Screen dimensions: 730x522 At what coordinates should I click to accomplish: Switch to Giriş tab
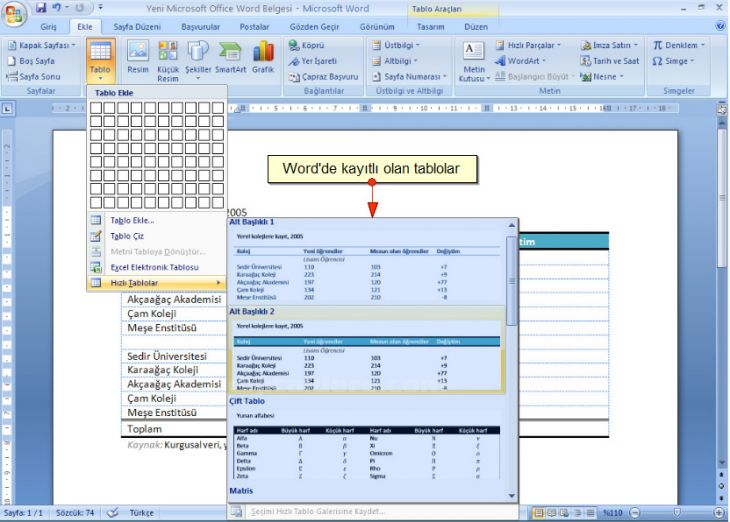click(x=48, y=27)
